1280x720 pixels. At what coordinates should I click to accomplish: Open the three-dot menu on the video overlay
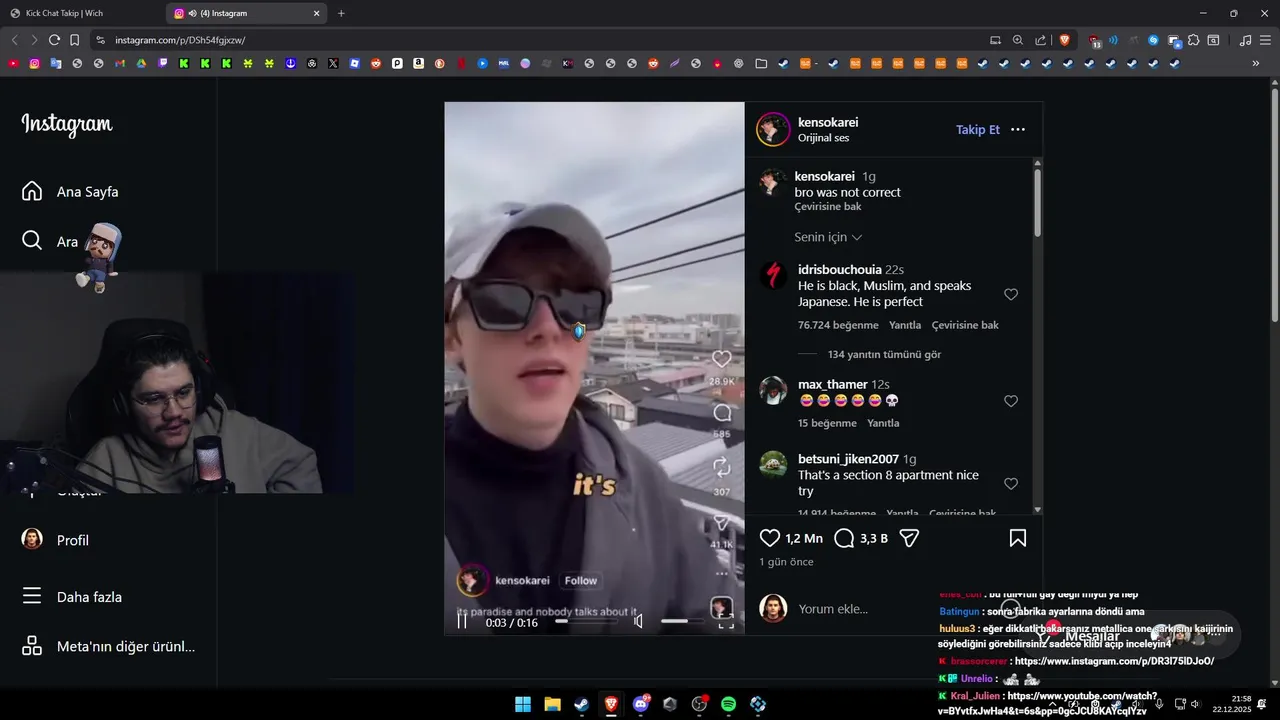coord(721,574)
